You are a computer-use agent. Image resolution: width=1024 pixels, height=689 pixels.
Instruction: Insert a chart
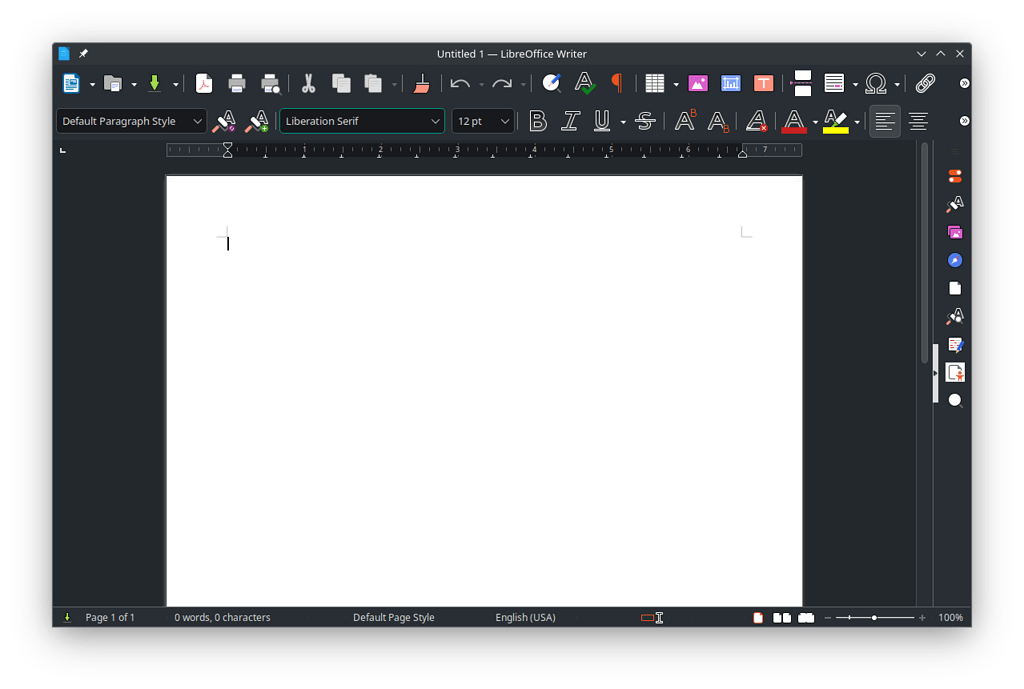click(x=731, y=83)
